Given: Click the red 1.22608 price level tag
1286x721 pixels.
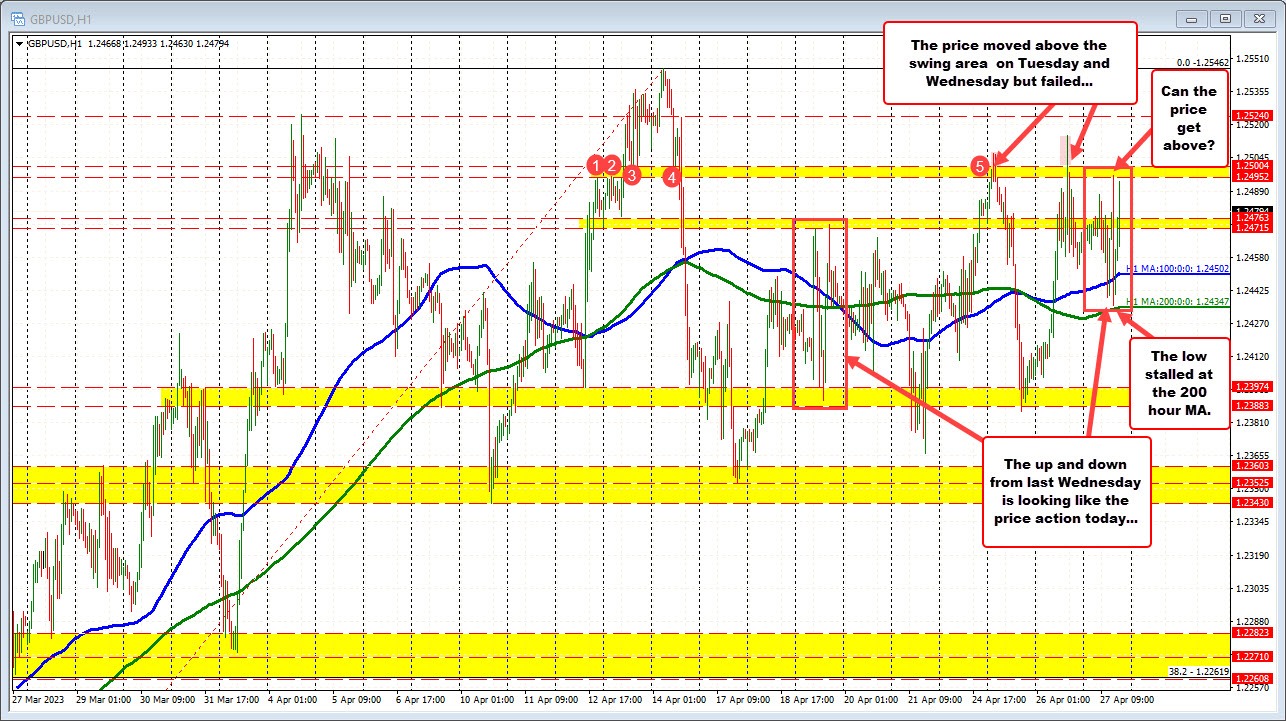Looking at the screenshot, I should [1254, 679].
